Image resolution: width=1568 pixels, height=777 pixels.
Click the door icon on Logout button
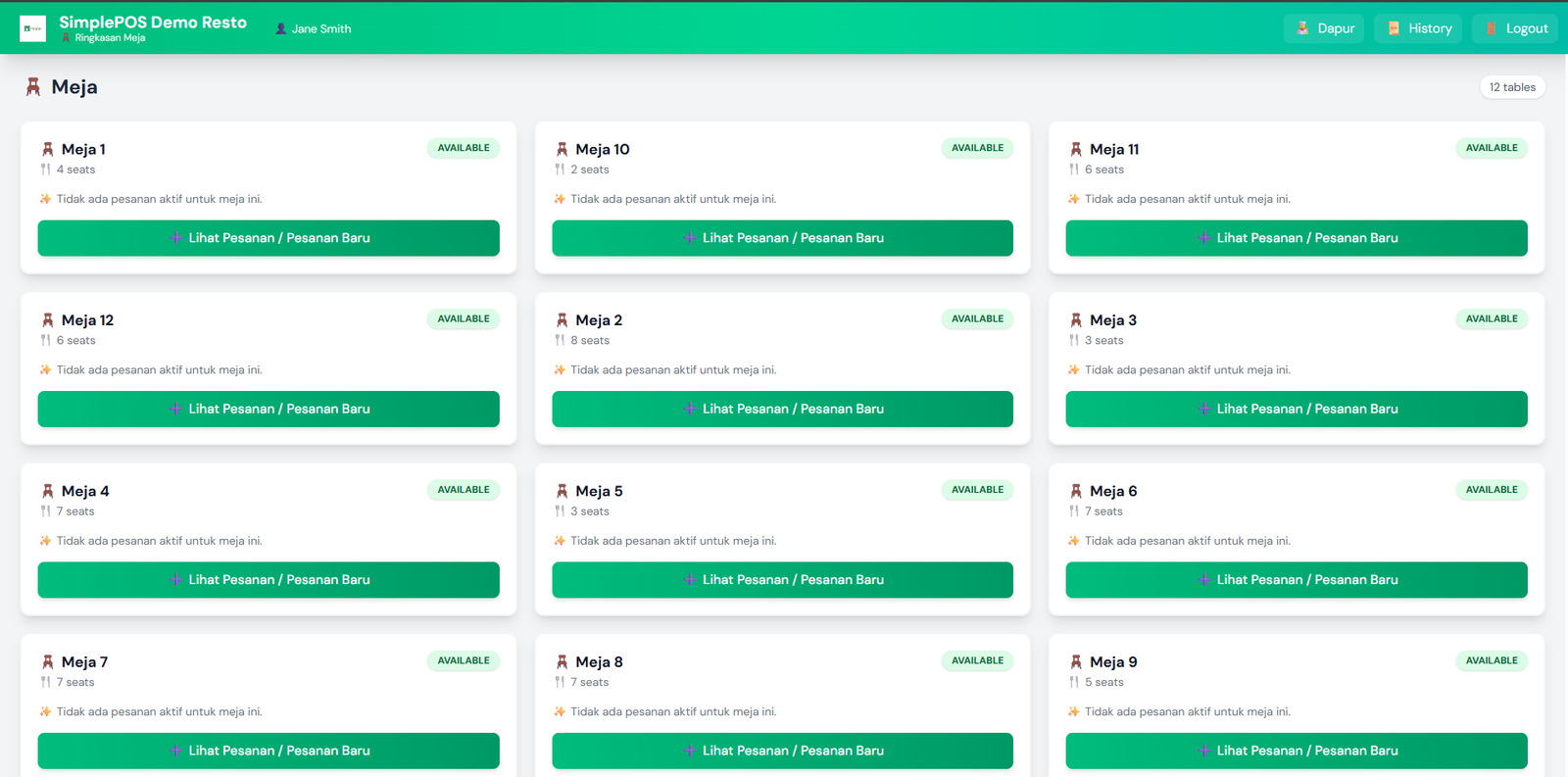click(x=1491, y=28)
